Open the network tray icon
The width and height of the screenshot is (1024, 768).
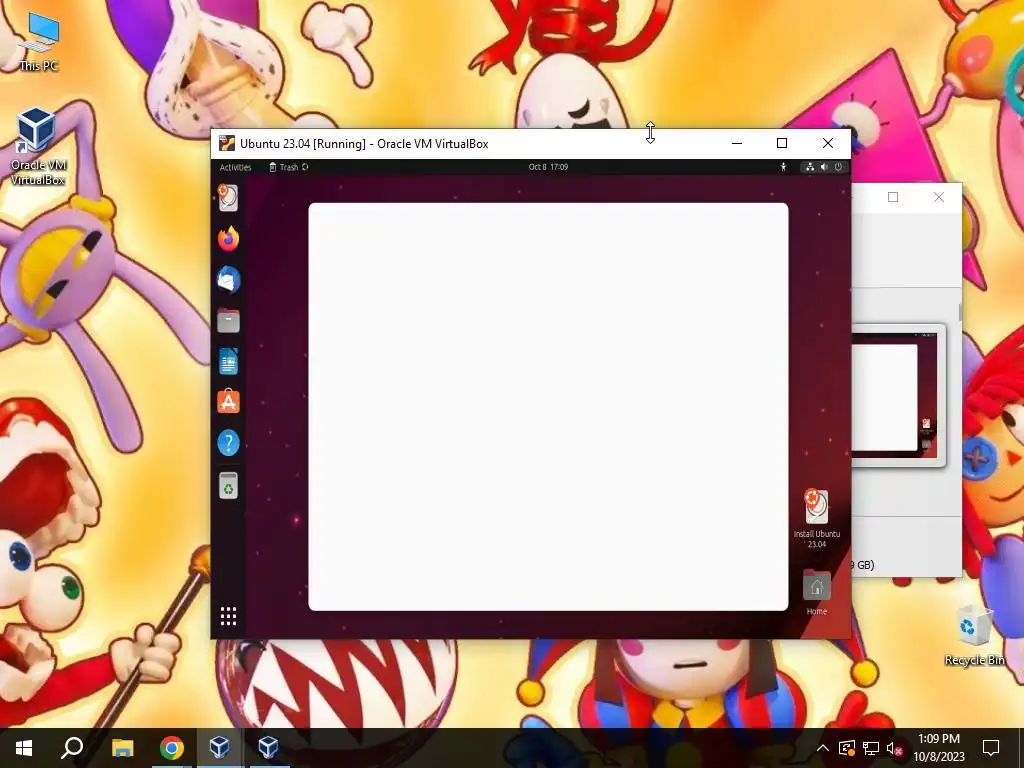point(871,748)
